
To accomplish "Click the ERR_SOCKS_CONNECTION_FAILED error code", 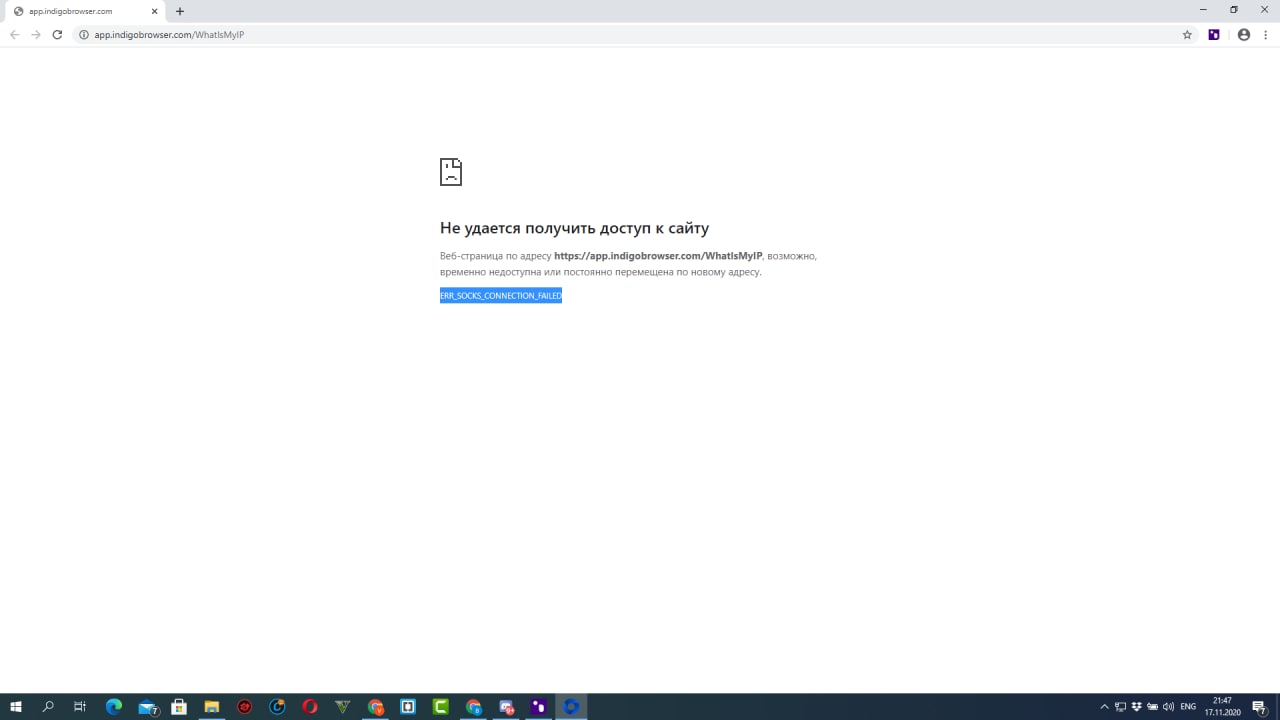I will (501, 296).
